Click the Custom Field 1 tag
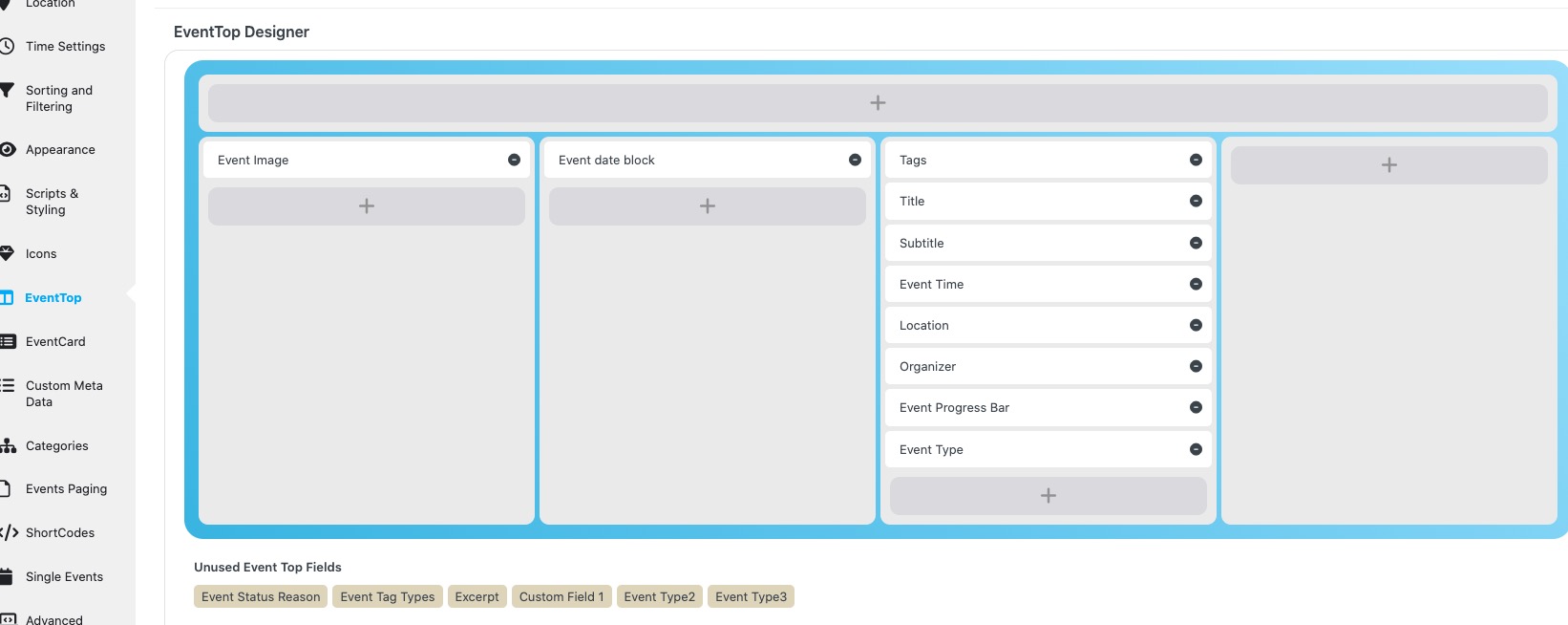 pos(562,597)
